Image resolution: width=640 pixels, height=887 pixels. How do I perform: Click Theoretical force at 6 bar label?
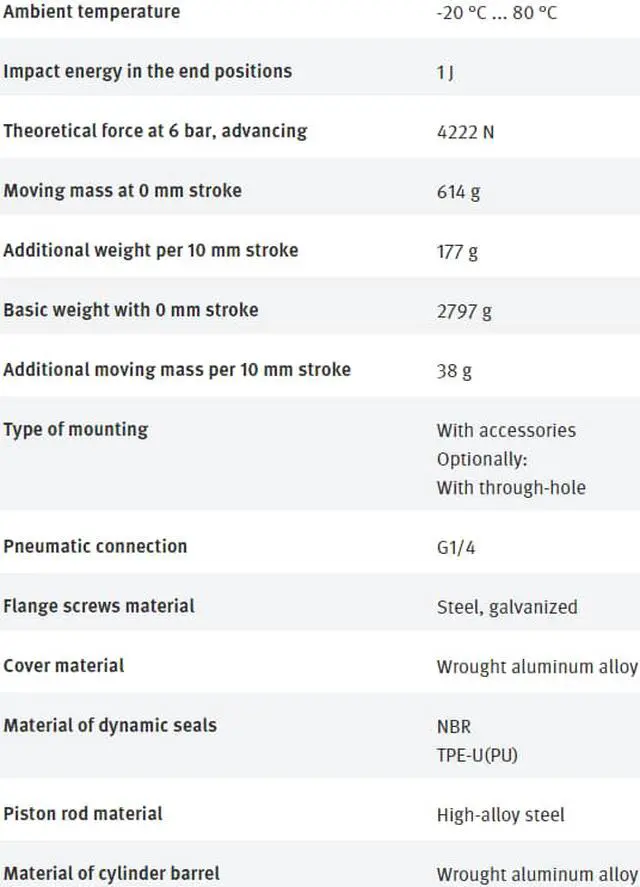(x=155, y=131)
